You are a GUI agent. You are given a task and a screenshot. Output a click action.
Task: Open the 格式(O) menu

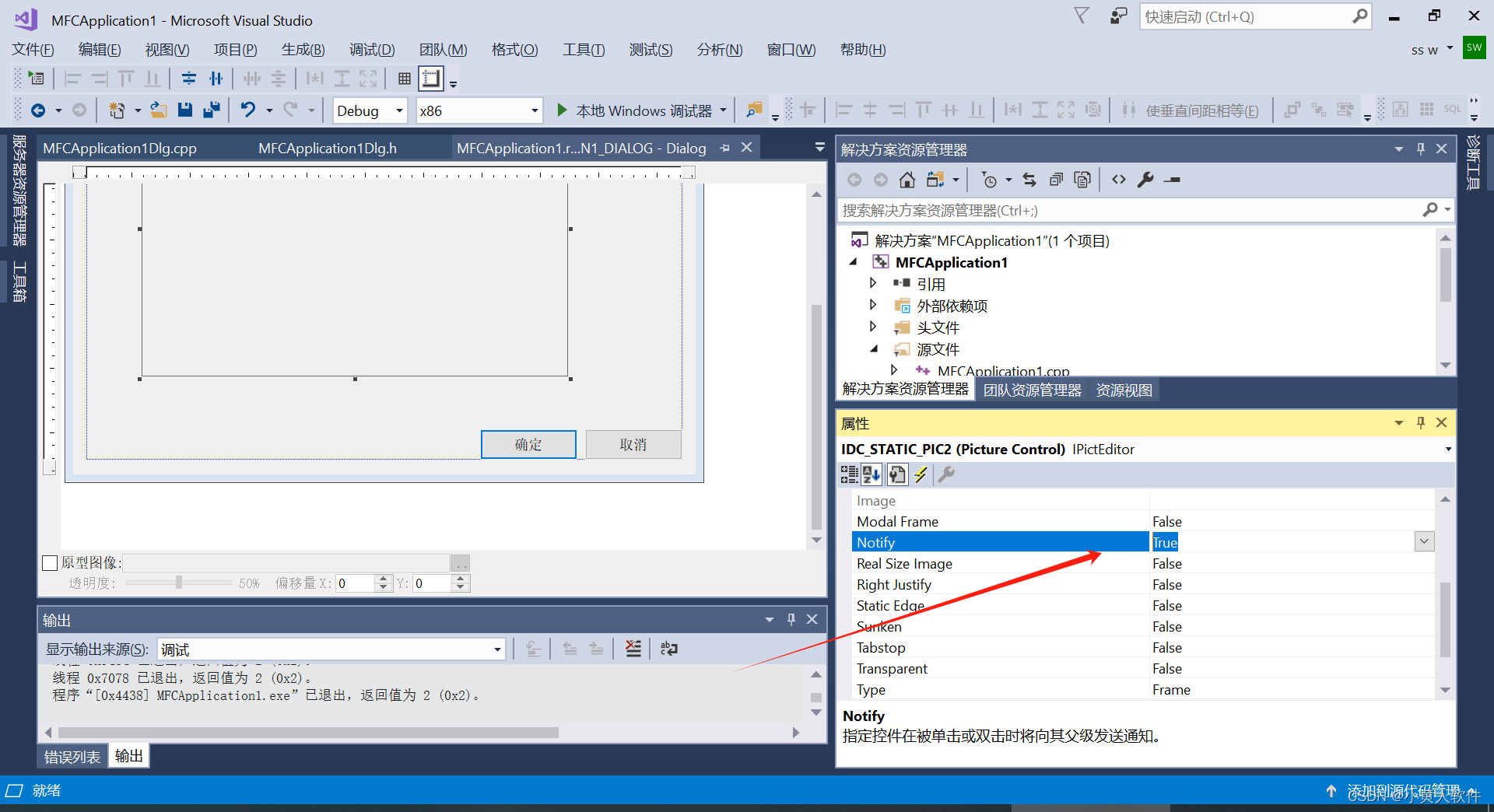tap(514, 50)
